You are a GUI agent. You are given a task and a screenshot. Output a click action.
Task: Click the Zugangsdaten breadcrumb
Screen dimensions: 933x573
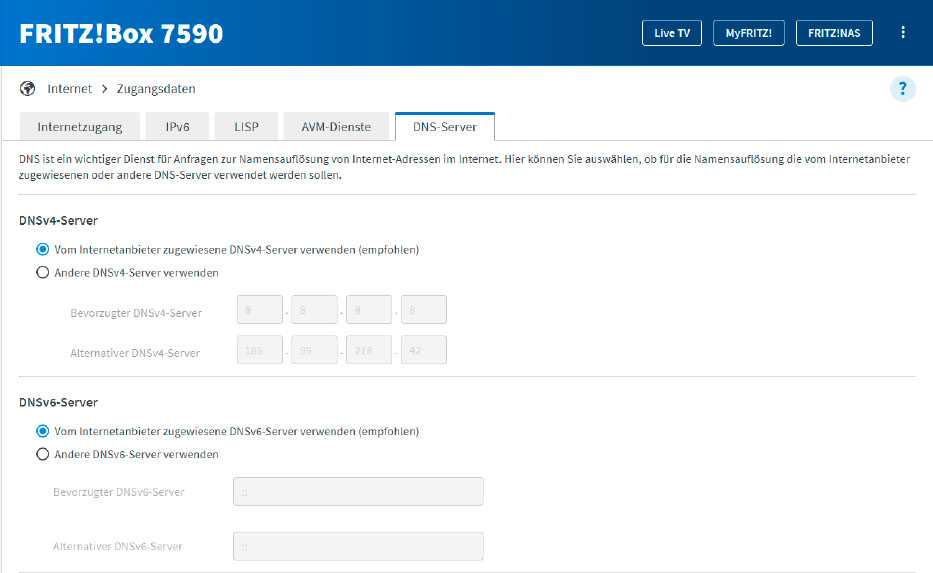156,89
